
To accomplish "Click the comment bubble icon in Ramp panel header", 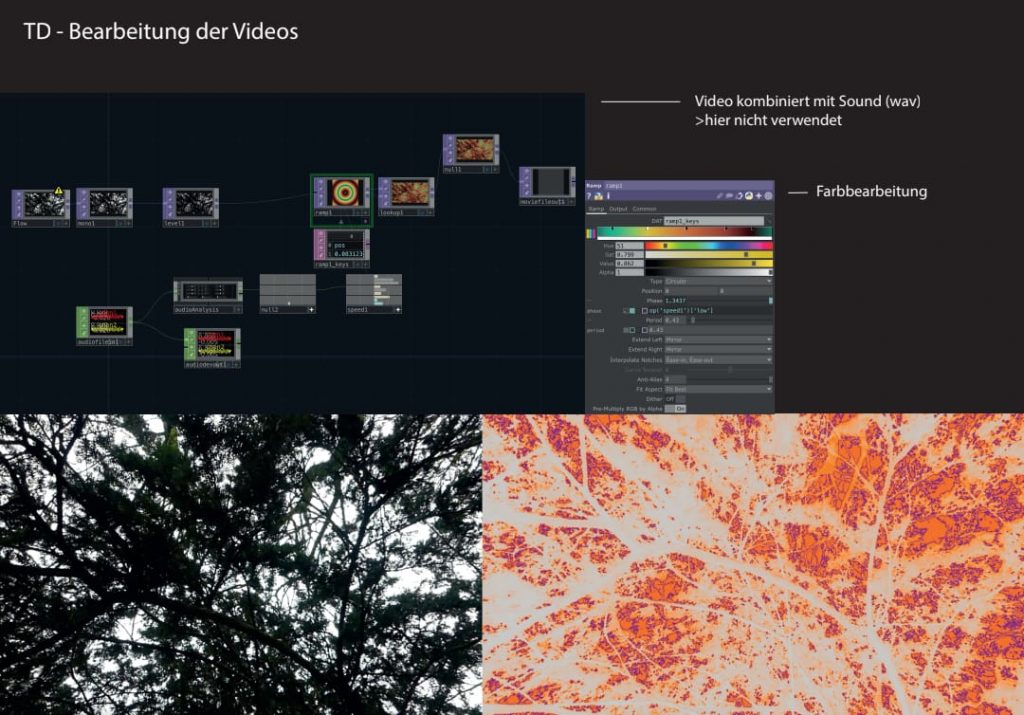I will point(729,196).
